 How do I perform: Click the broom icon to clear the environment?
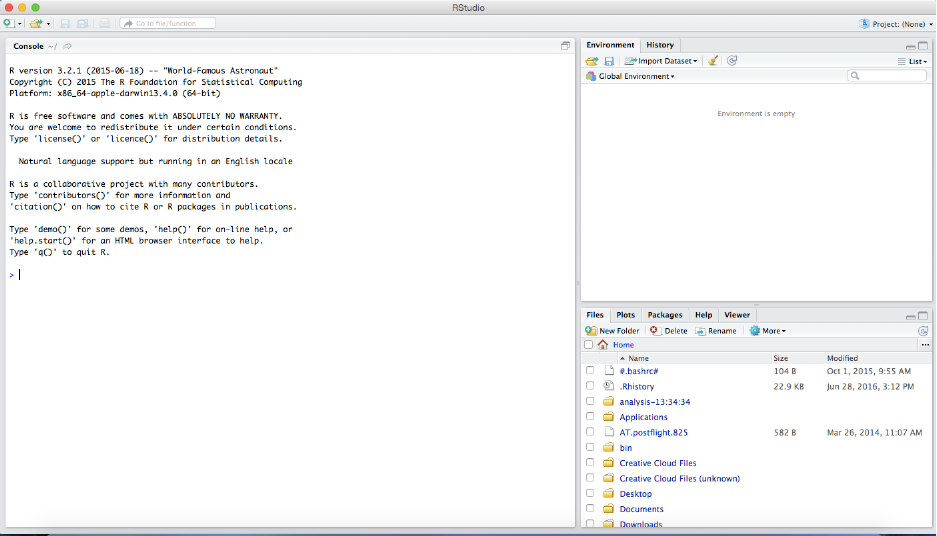coord(713,61)
